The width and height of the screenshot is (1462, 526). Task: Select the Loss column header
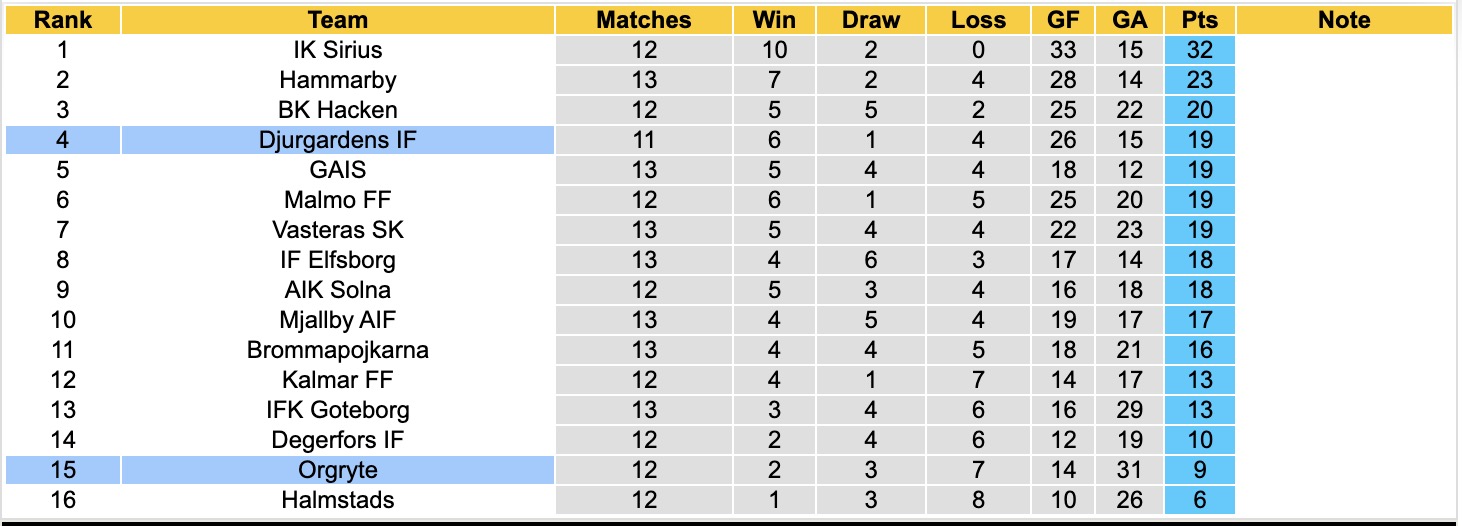[978, 20]
